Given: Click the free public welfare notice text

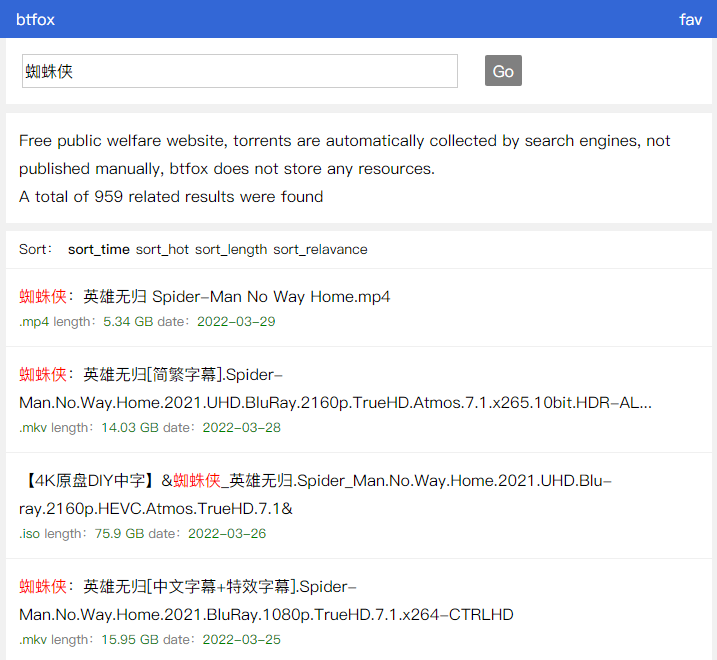Looking at the screenshot, I should tap(344, 155).
